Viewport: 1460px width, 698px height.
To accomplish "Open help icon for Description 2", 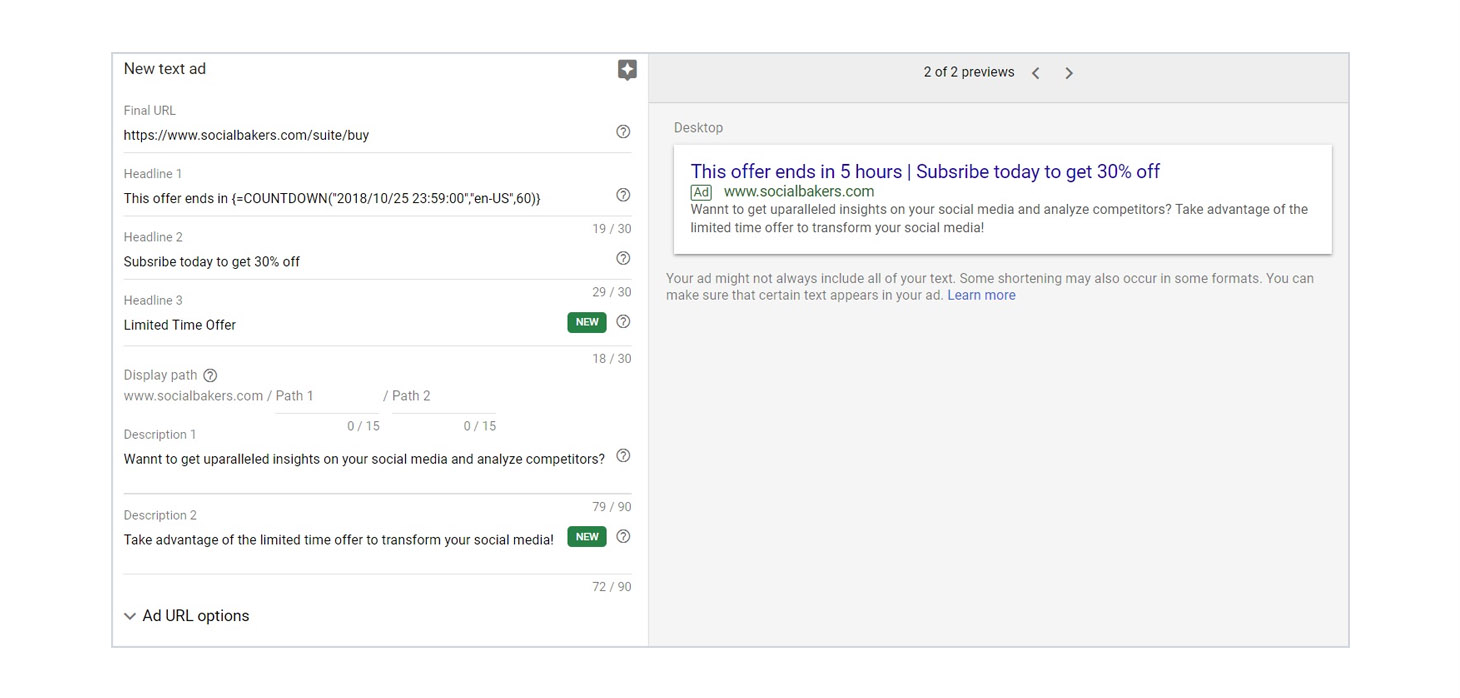I will click(623, 536).
